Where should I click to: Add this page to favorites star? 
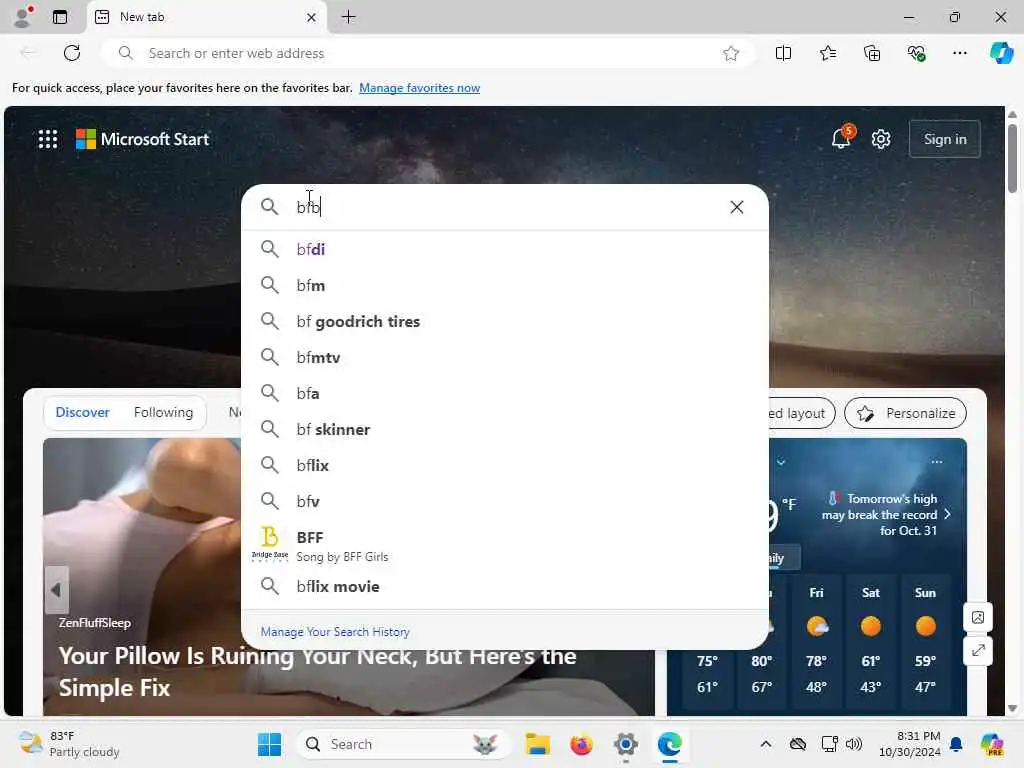[731, 54]
